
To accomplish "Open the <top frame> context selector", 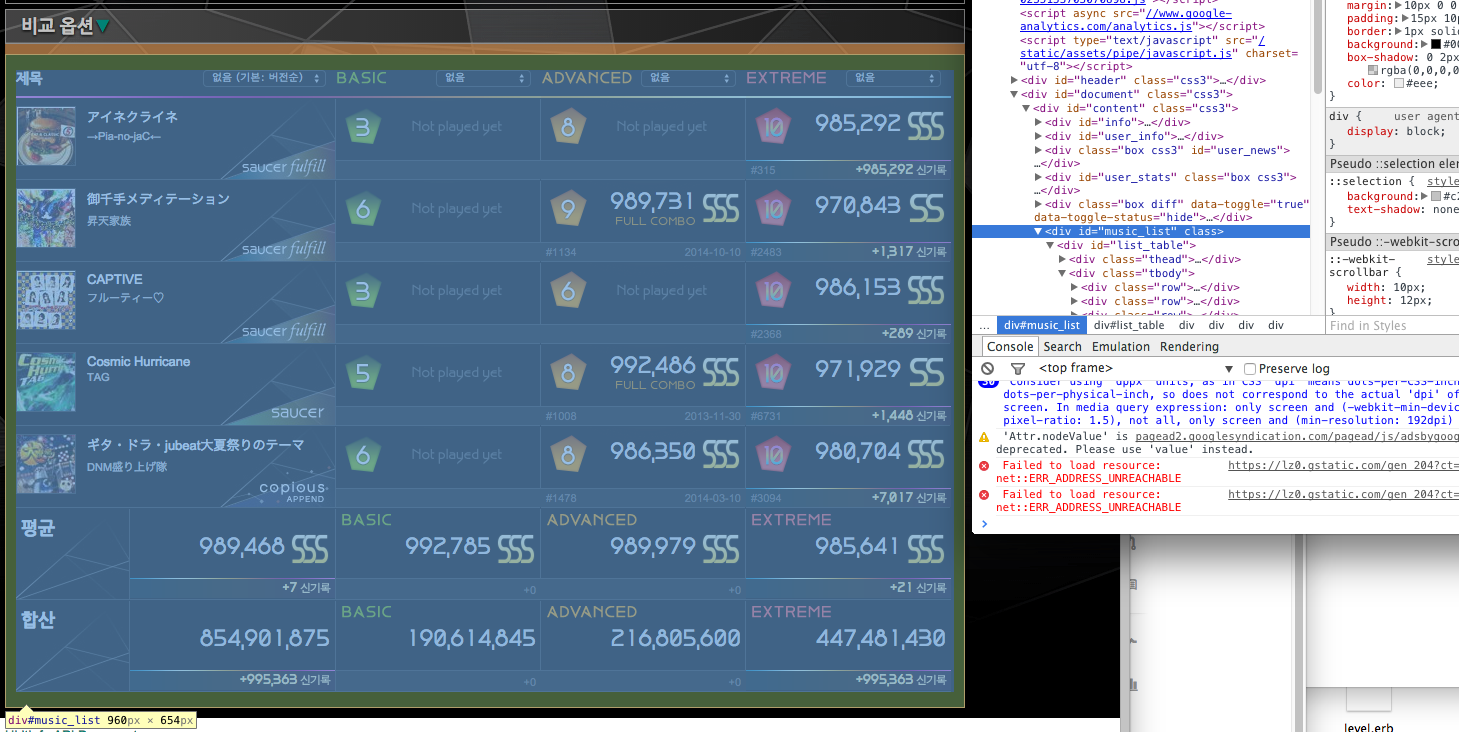I will 1137,369.
